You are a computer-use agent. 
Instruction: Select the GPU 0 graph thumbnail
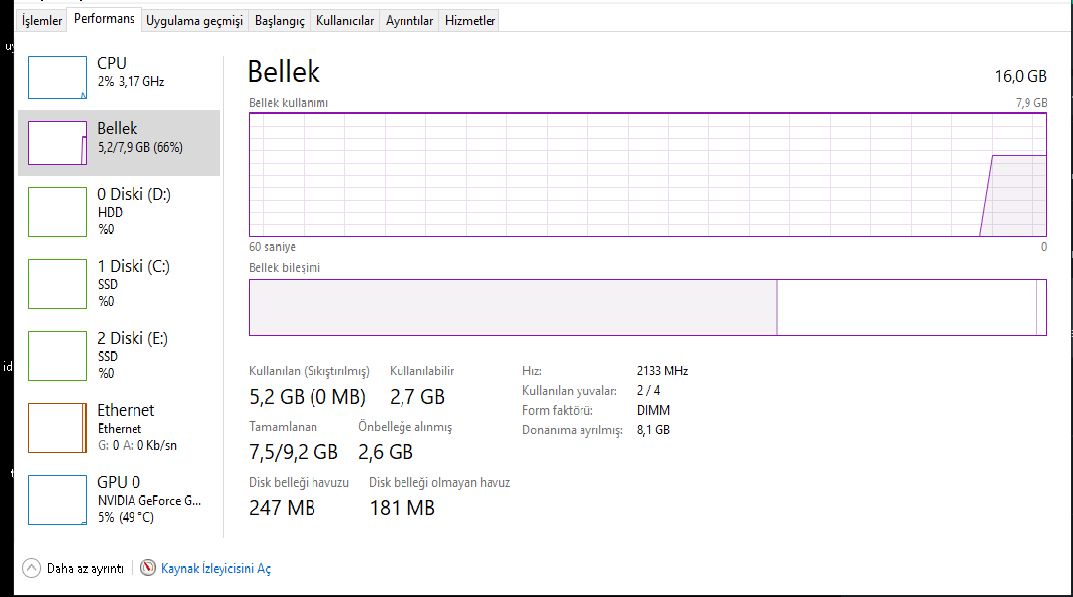(57, 499)
